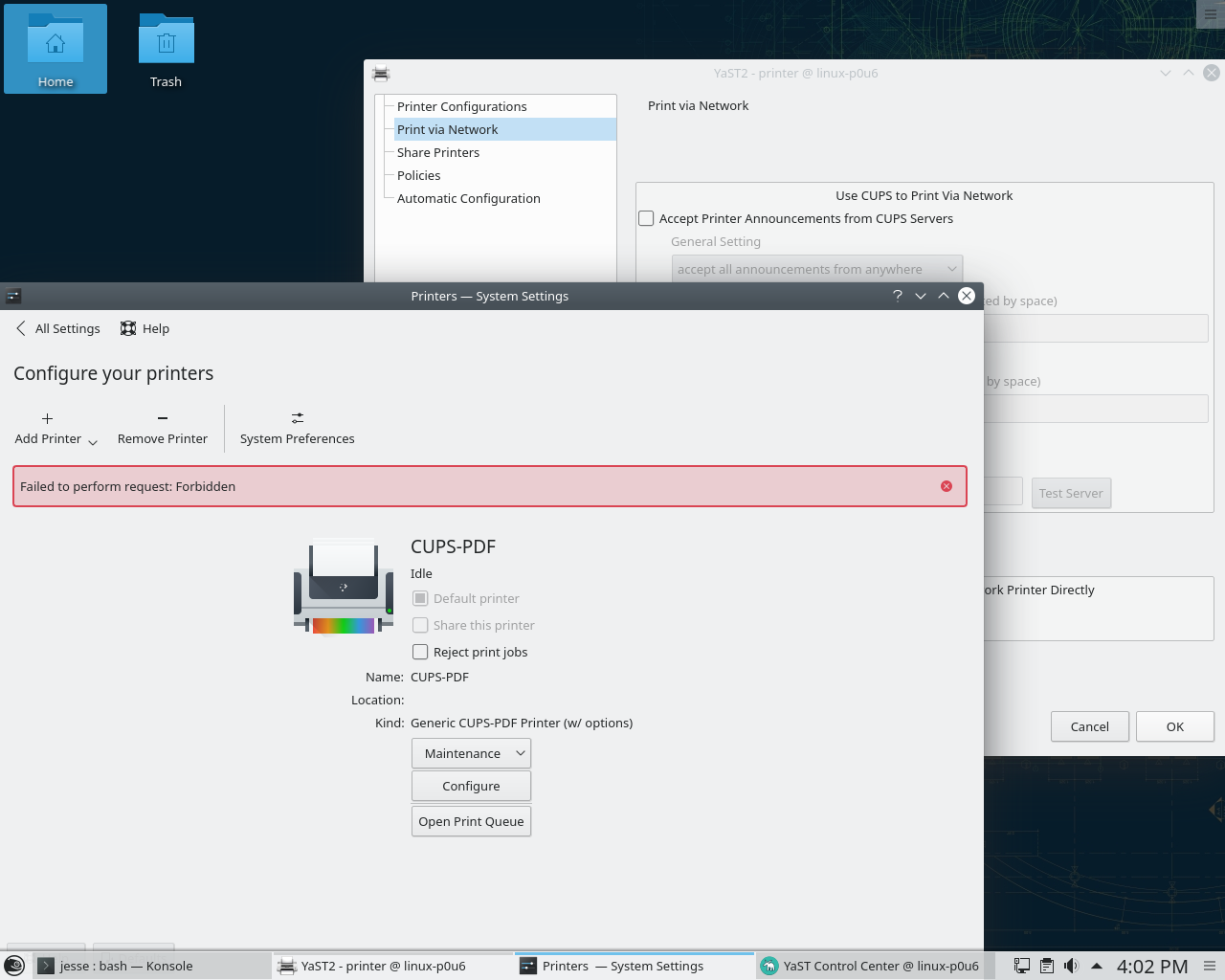
Task: Click the question mark help titlebar icon
Action: 898,296
